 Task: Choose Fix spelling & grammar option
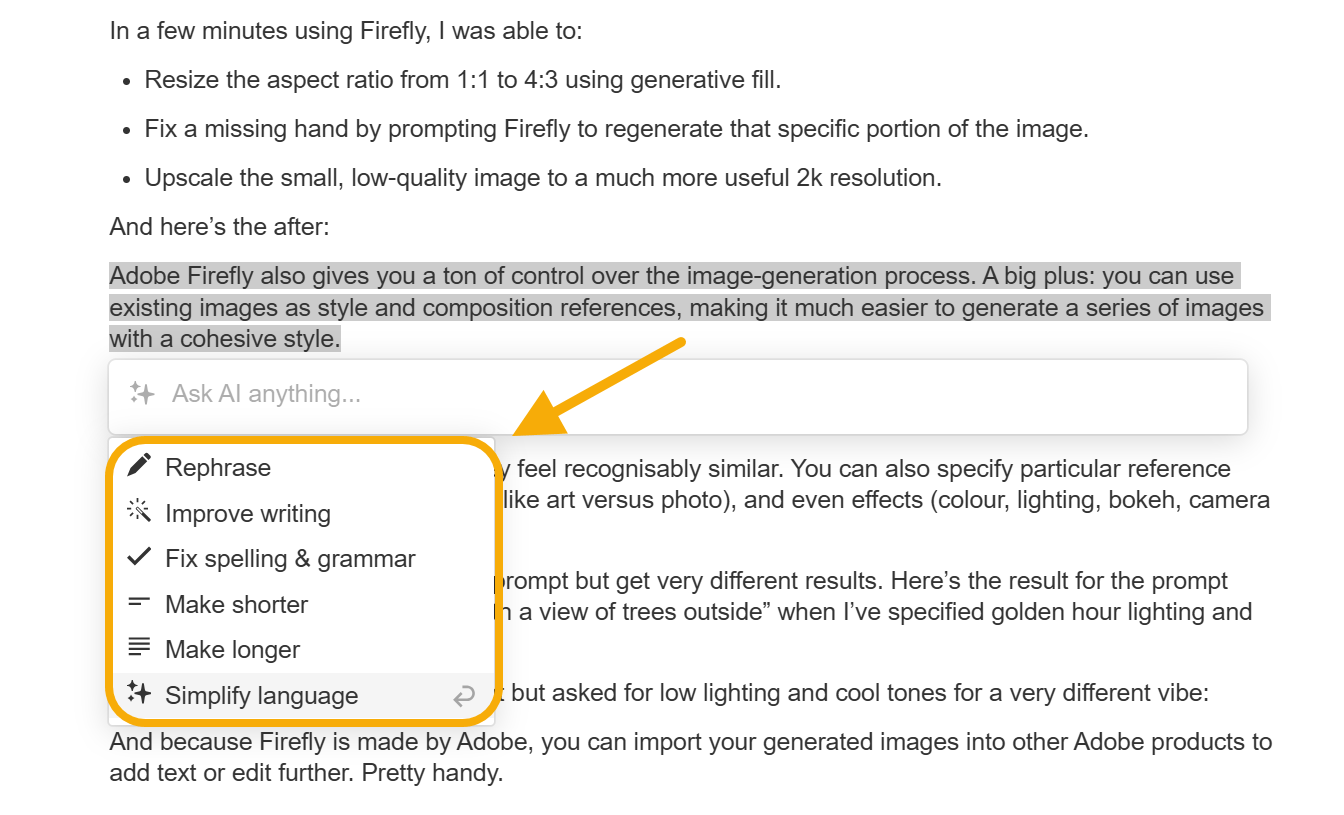click(x=290, y=558)
